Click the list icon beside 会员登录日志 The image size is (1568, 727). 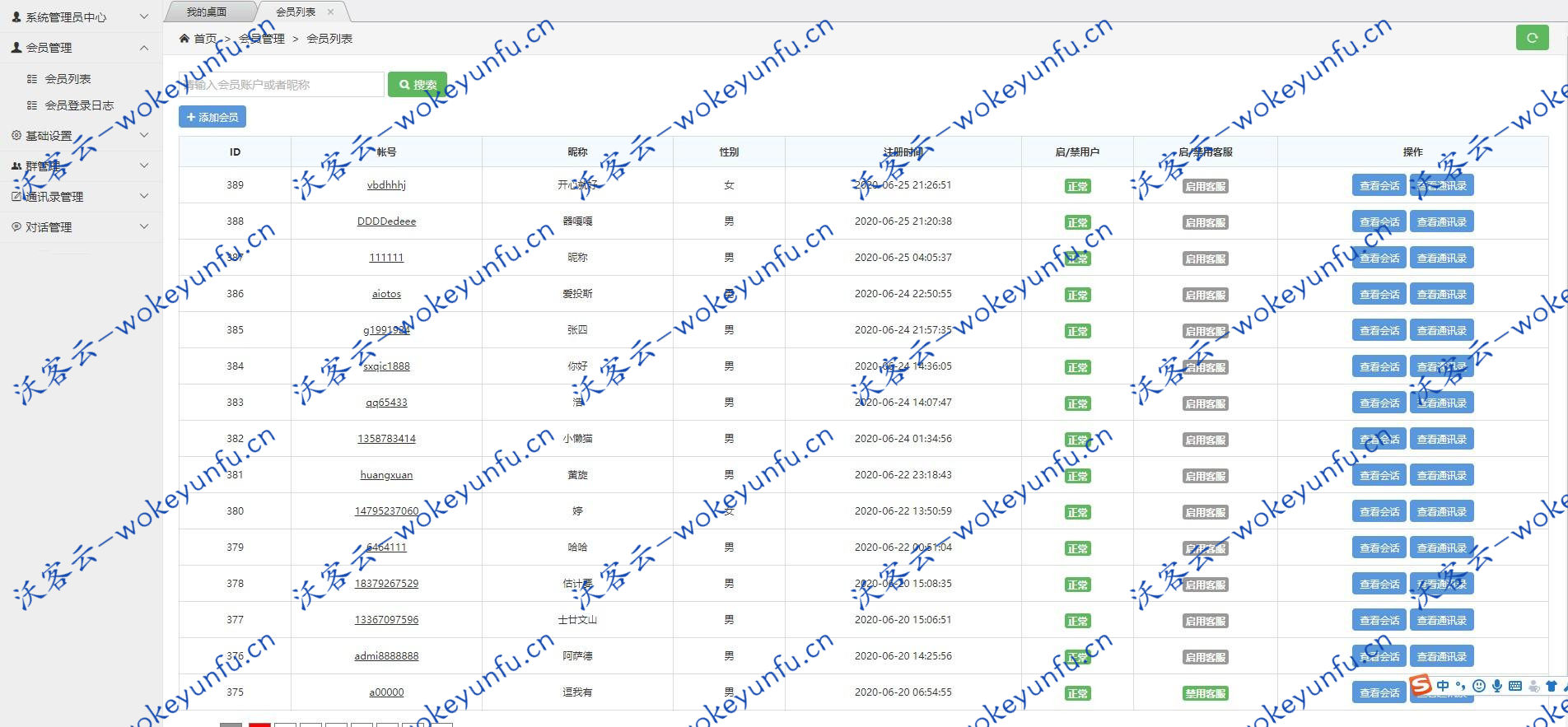[x=32, y=105]
